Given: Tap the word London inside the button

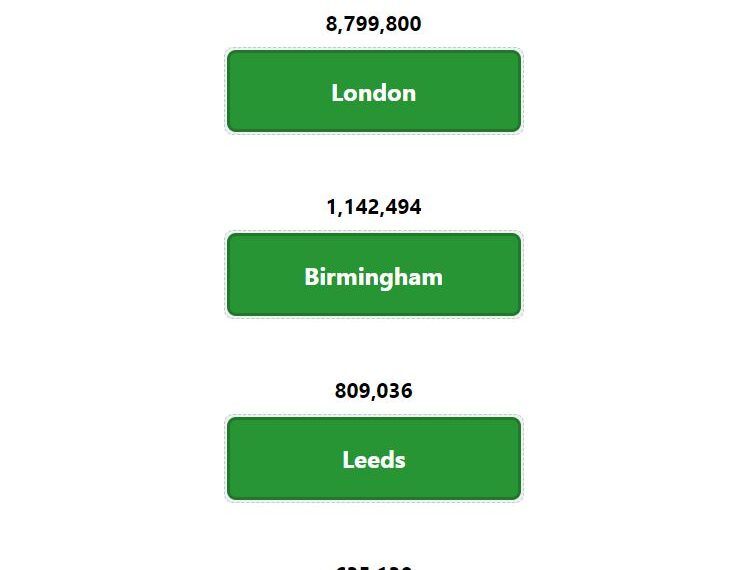Looking at the screenshot, I should [x=374, y=93].
